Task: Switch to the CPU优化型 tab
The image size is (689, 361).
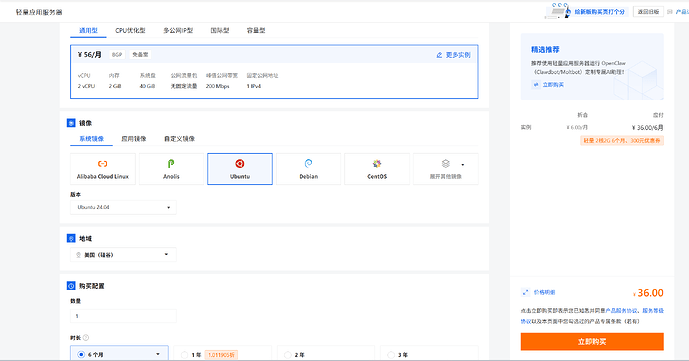Action: pyautogui.click(x=130, y=30)
